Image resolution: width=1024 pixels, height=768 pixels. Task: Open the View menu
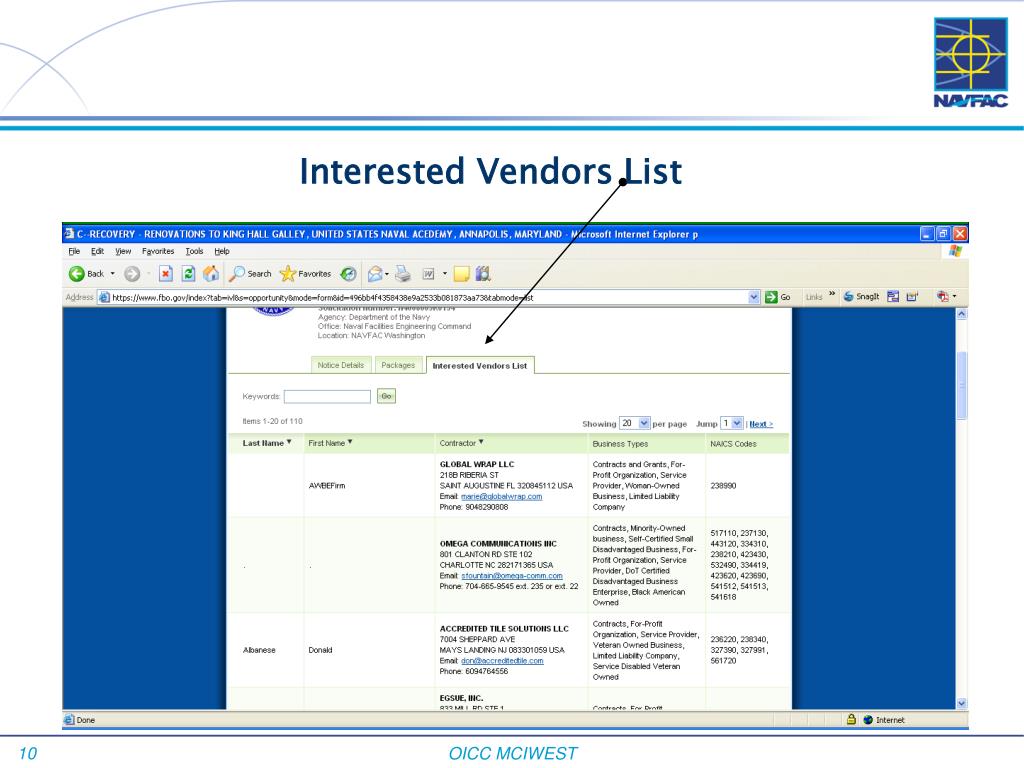coord(123,251)
